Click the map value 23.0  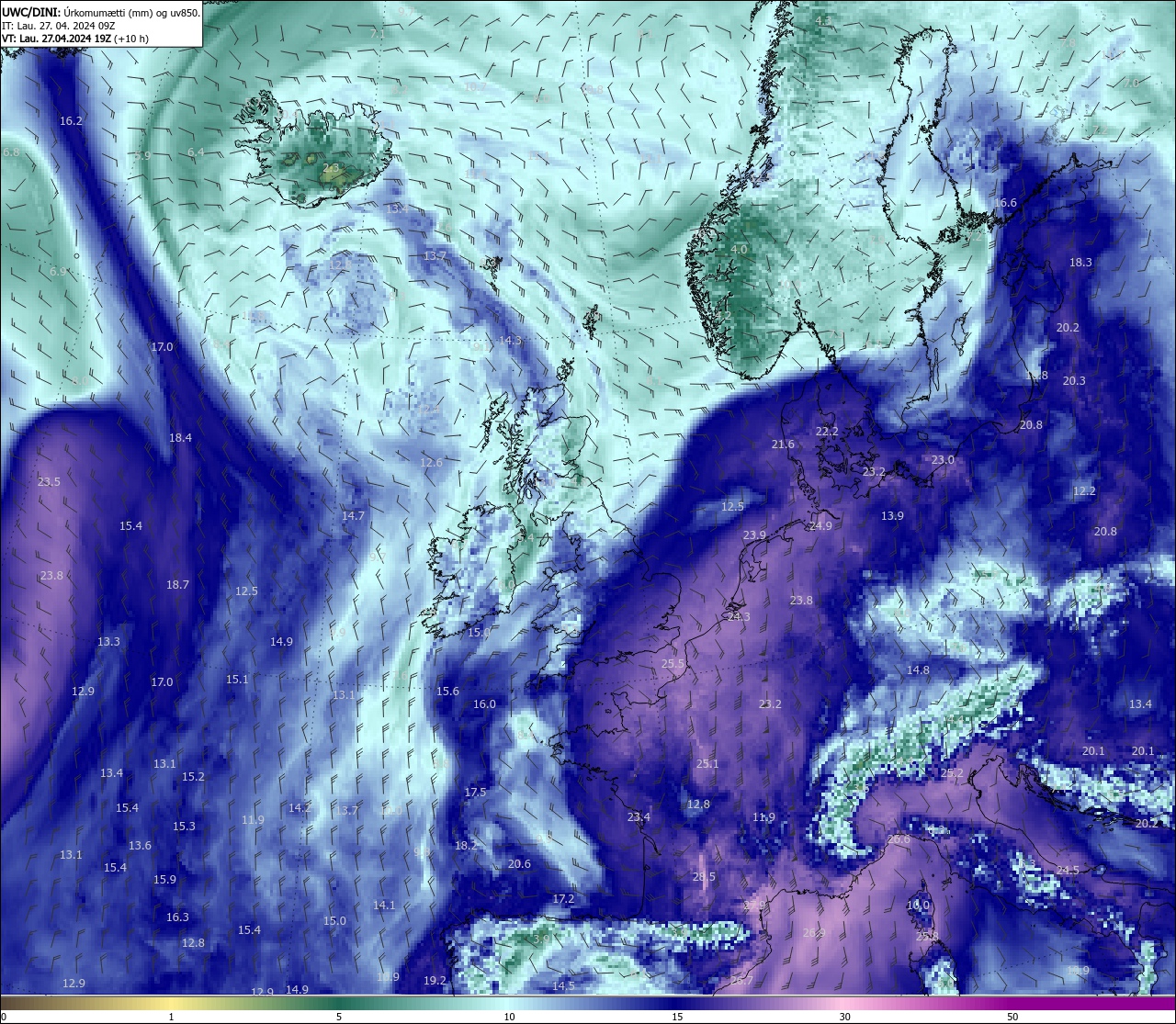943,460
